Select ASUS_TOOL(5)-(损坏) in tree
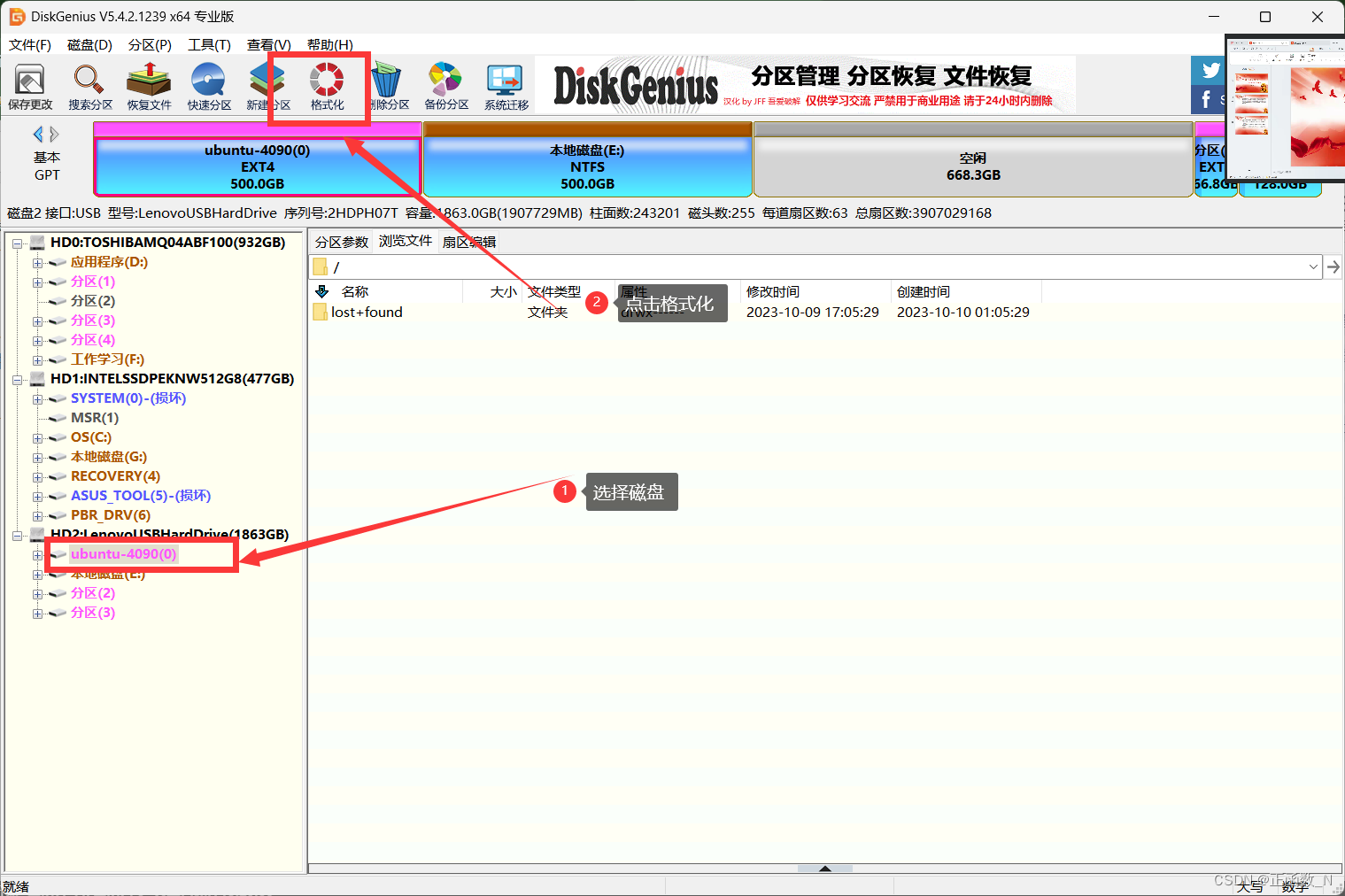Image resolution: width=1345 pixels, height=896 pixels. point(141,495)
